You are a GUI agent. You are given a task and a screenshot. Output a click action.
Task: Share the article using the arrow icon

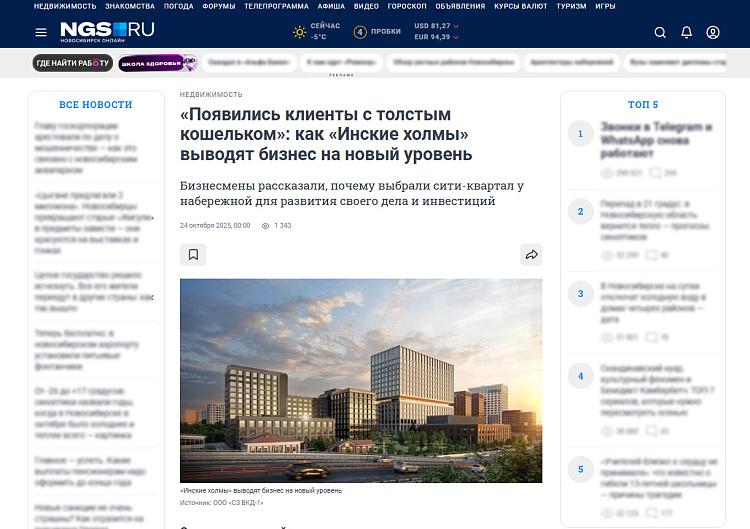tap(531, 255)
